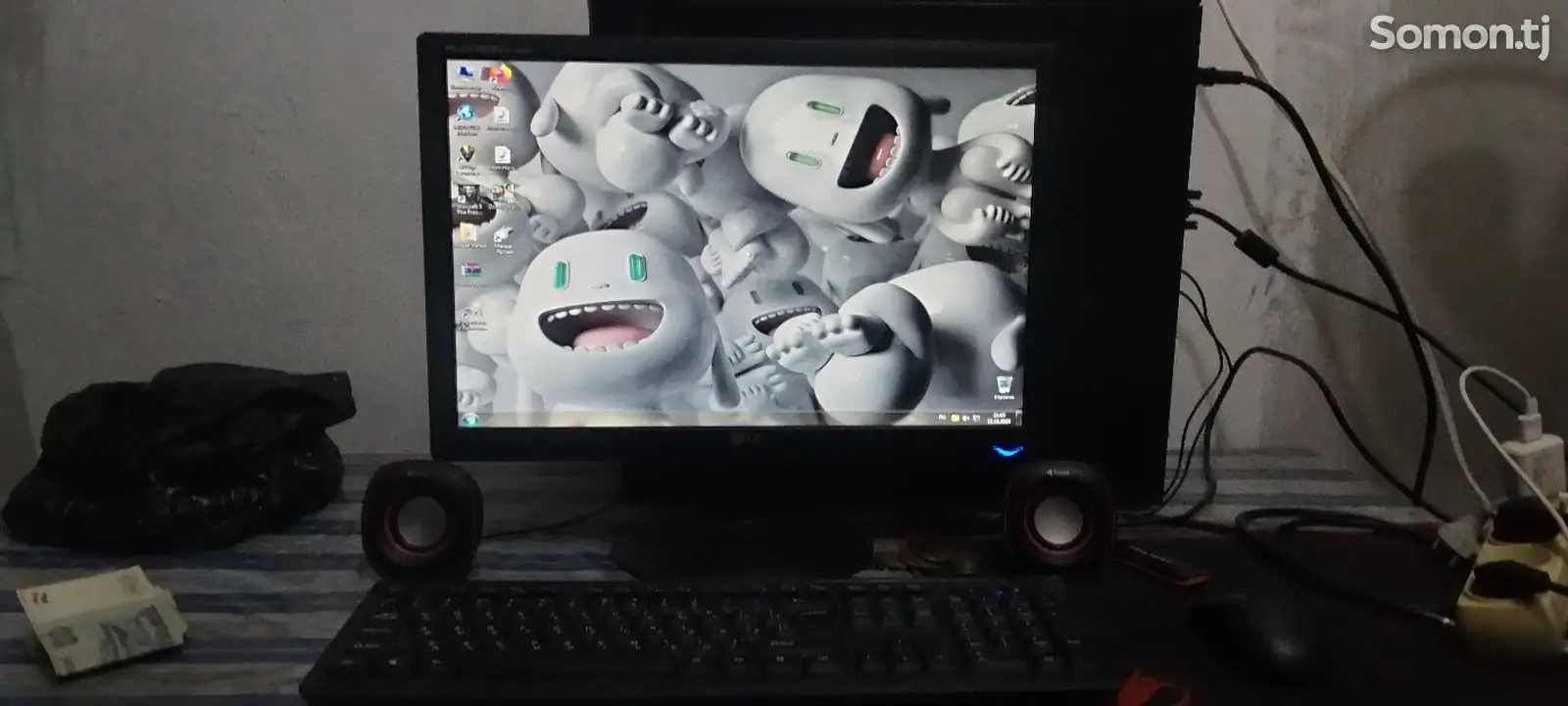Open the Windows Start menu
1568x706 pixels.
tap(469, 420)
